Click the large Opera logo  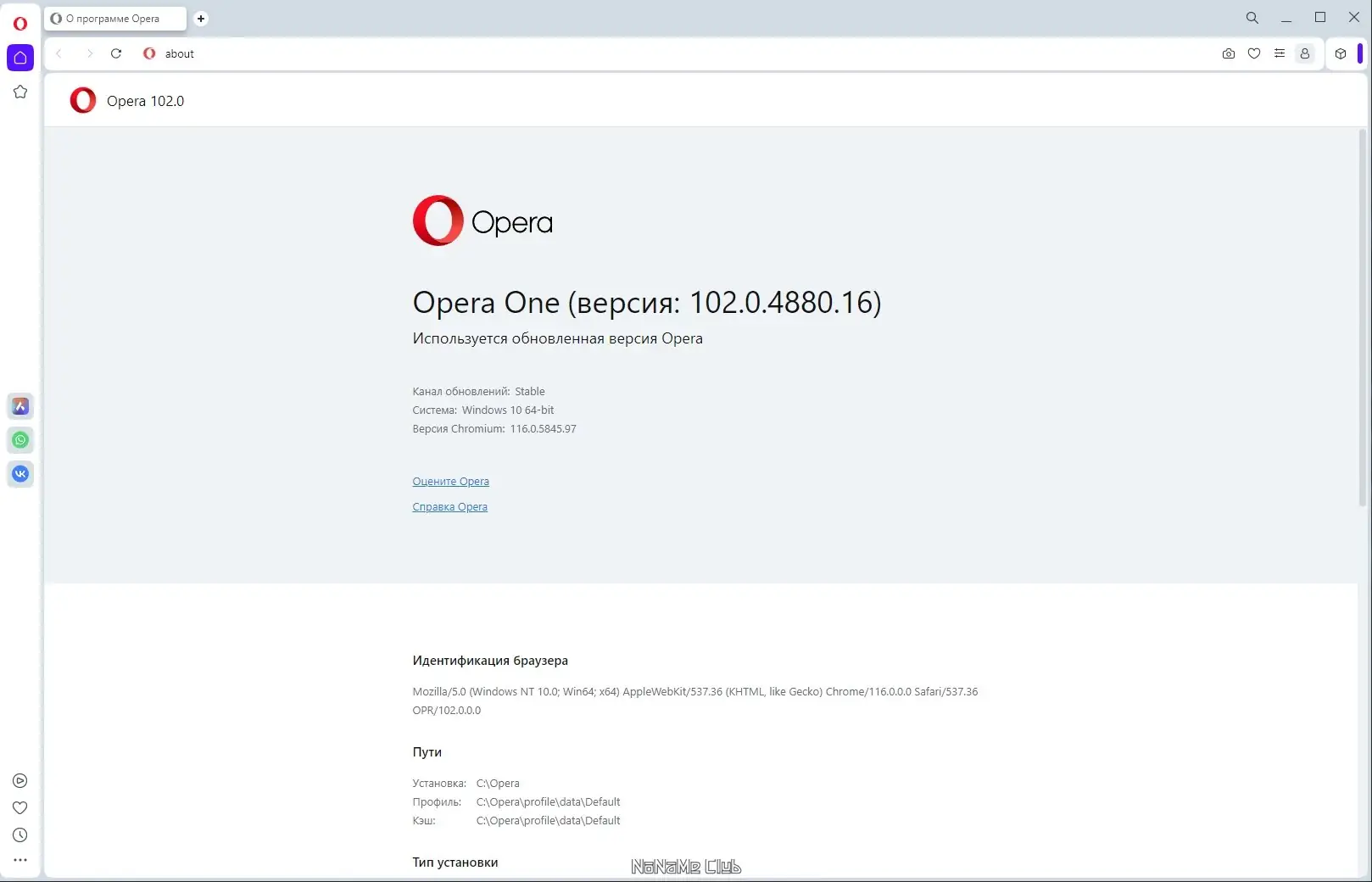[482, 220]
